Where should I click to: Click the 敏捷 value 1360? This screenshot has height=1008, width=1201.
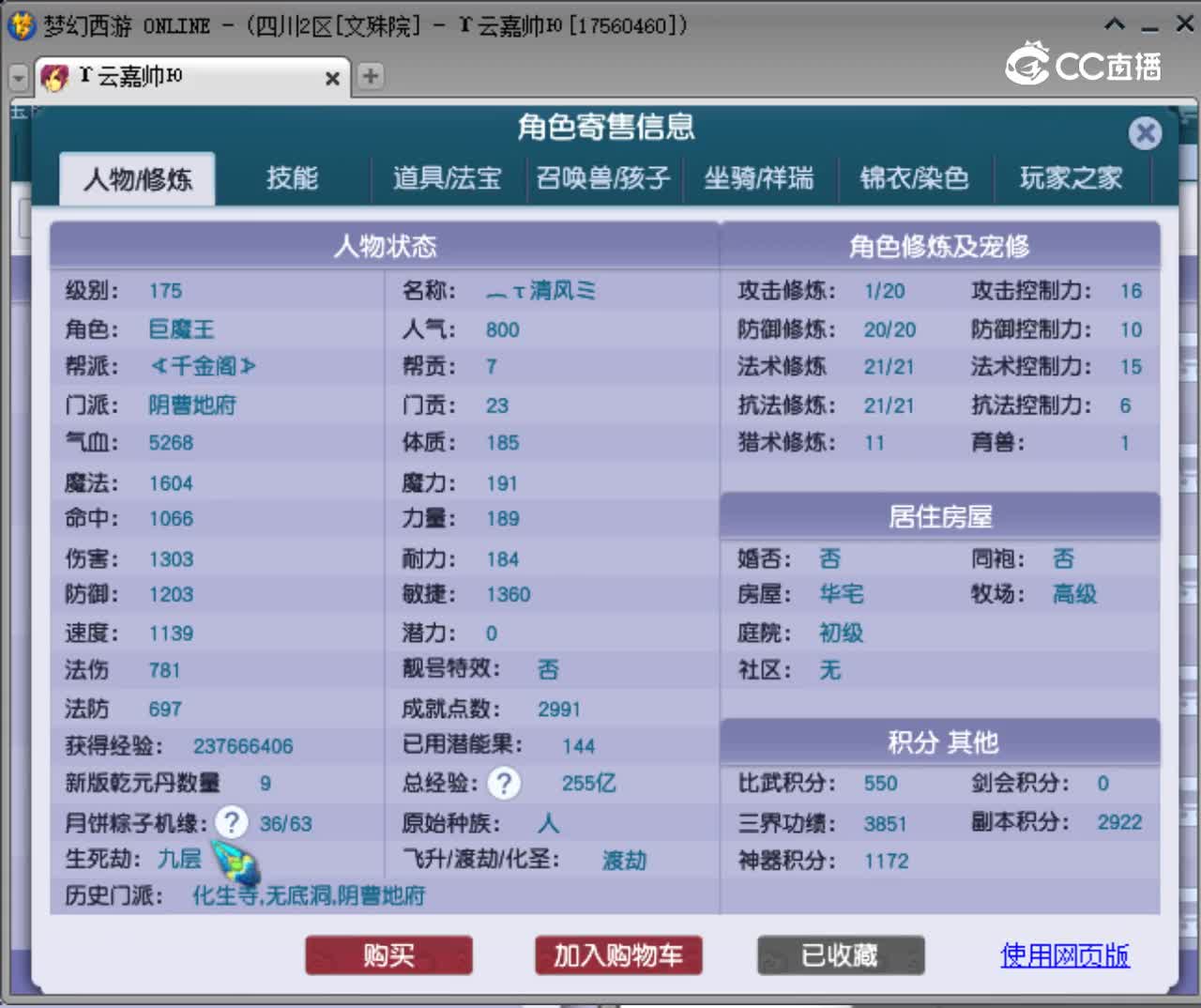click(x=508, y=594)
